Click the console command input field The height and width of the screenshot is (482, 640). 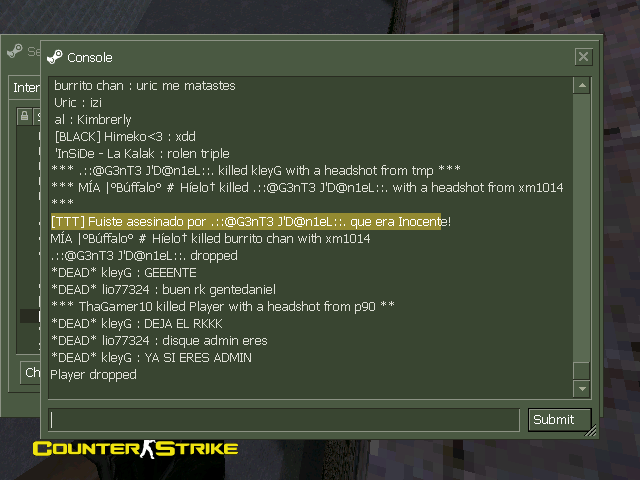pyautogui.click(x=284, y=420)
